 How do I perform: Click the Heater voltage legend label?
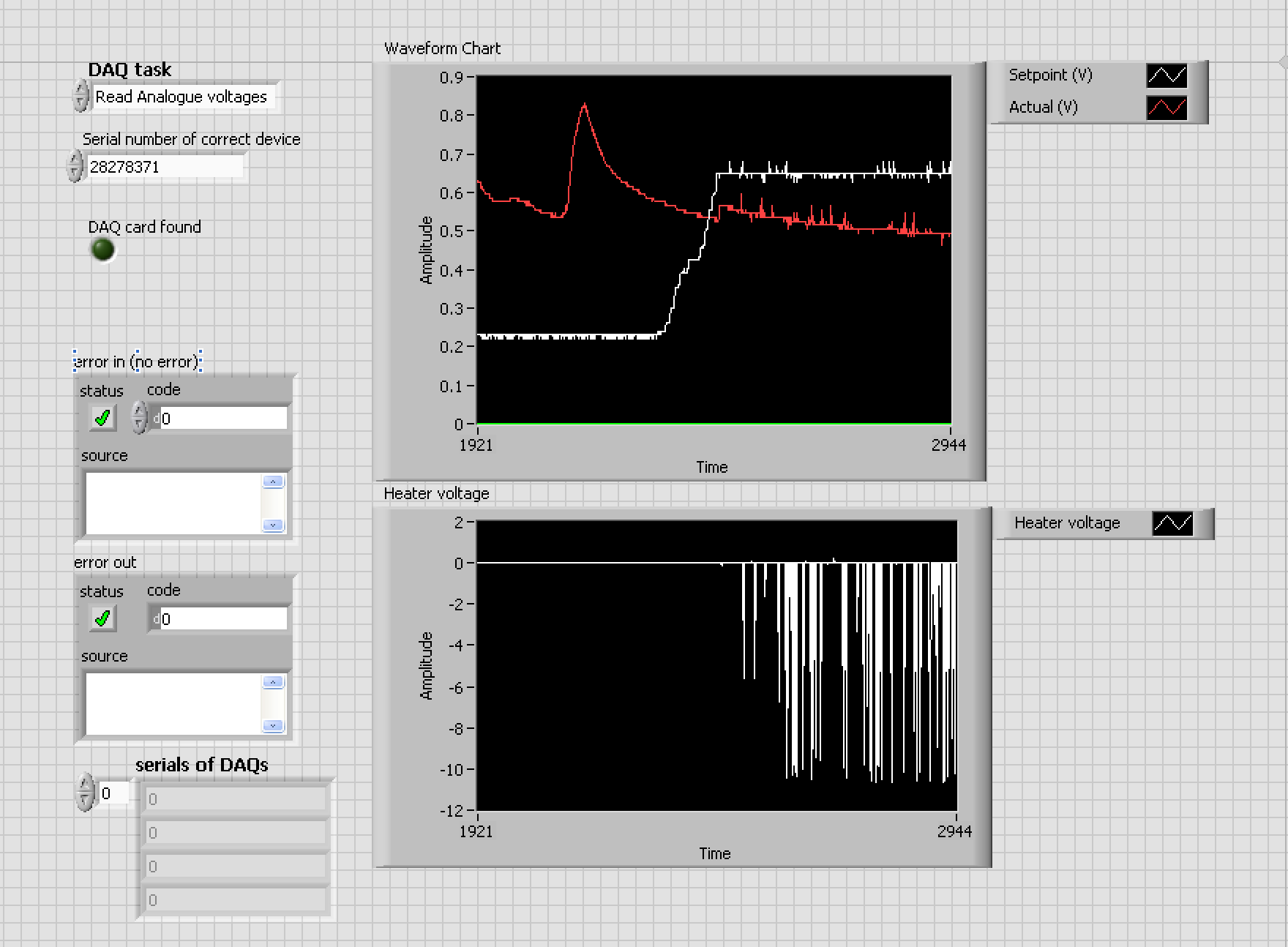1066,523
